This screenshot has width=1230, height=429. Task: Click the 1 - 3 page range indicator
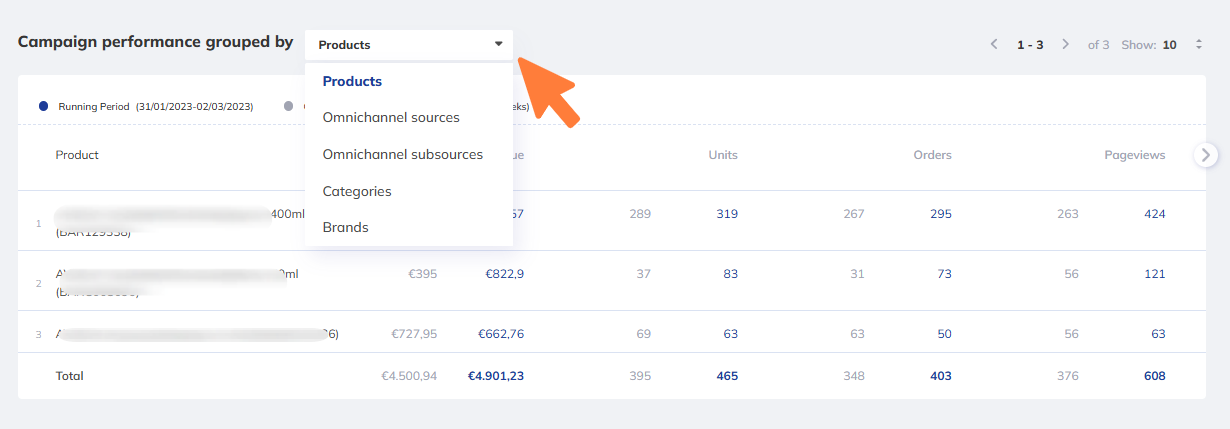(1030, 45)
